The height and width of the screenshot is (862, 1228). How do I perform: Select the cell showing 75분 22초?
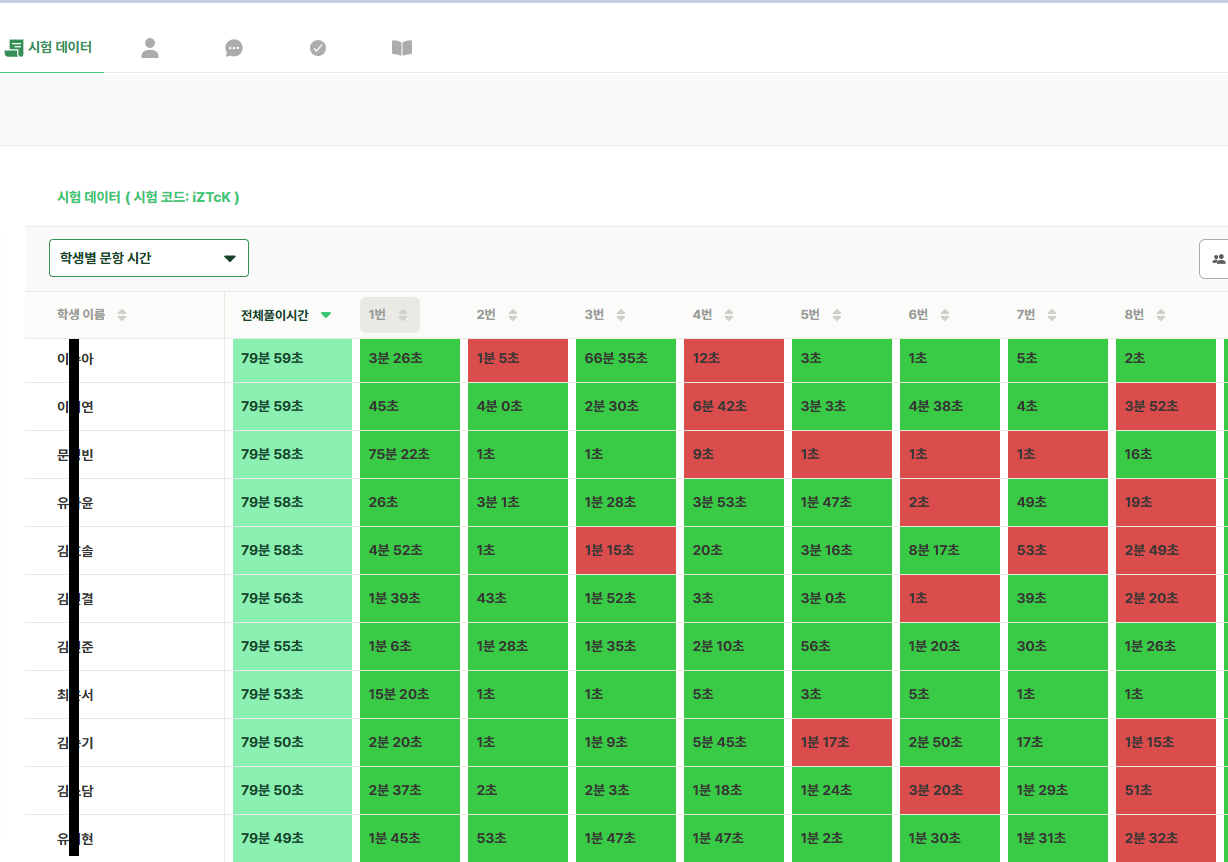(410, 454)
